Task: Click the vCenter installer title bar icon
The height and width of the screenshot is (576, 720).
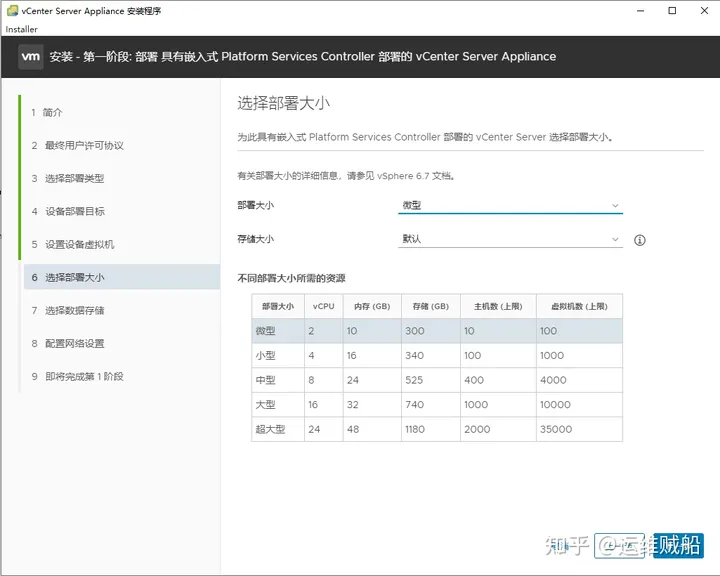Action: coord(11,11)
